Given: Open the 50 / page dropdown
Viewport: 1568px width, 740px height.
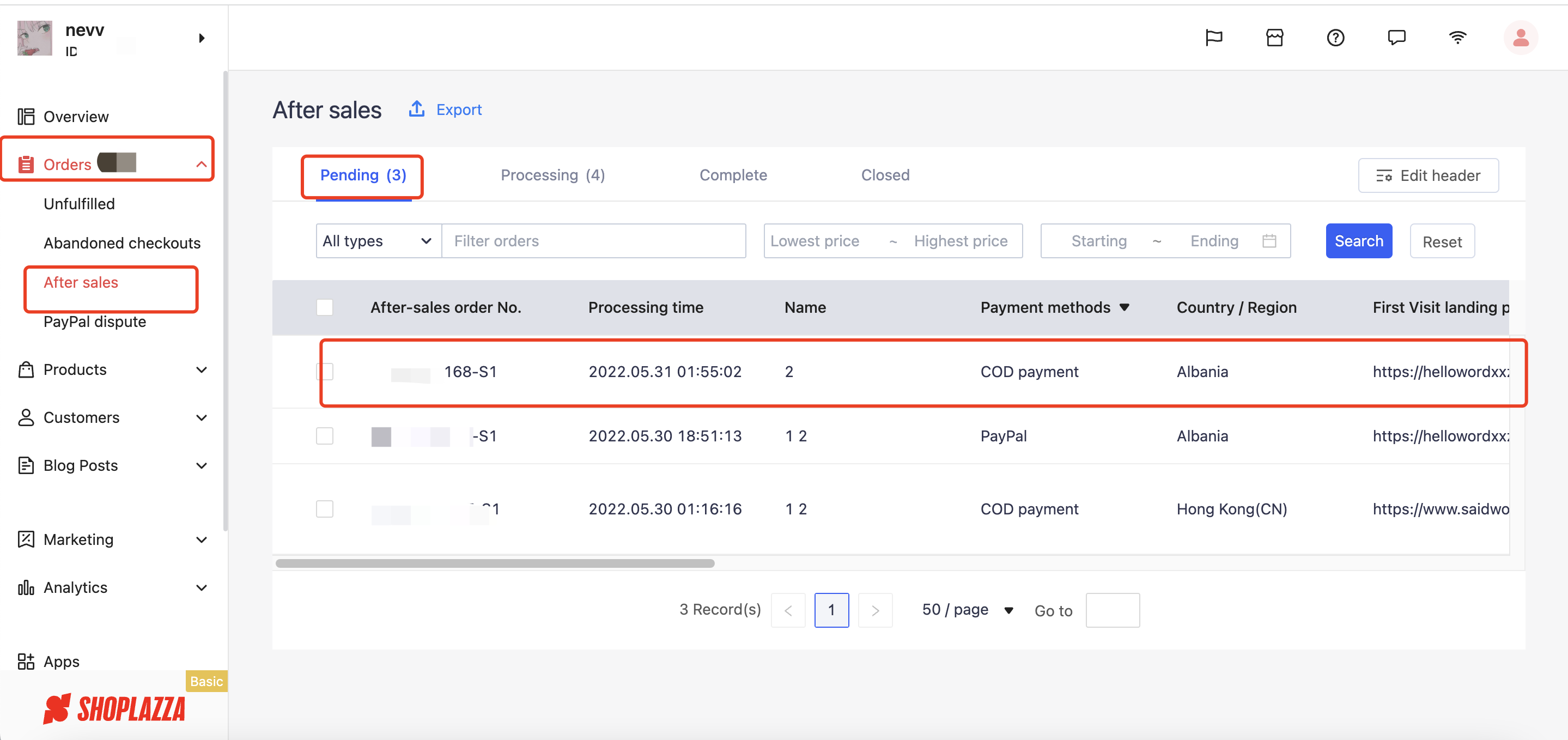Looking at the screenshot, I should pos(967,610).
